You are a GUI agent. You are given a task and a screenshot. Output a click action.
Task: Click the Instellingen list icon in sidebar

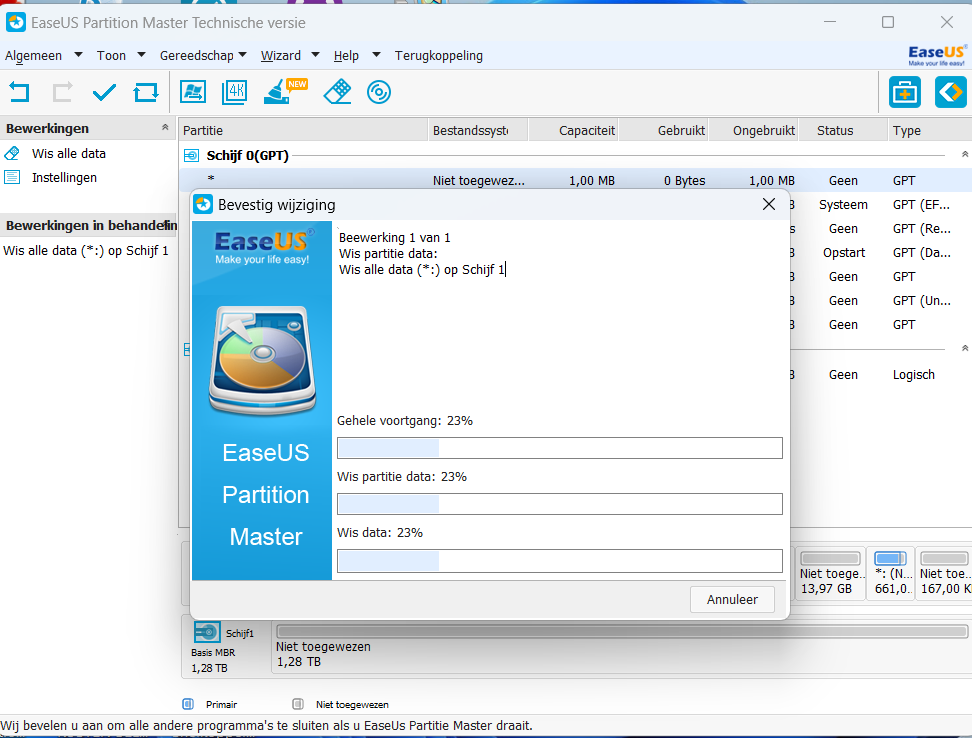[12, 177]
